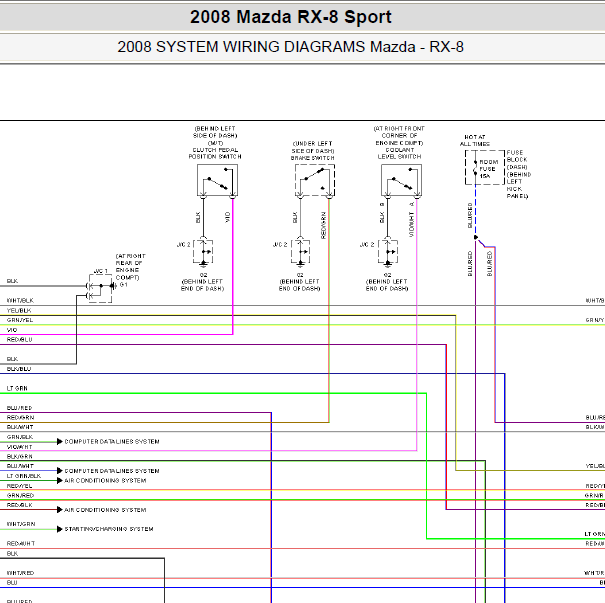Click the FUSE BLOCK (DASH) description text

click(519, 174)
